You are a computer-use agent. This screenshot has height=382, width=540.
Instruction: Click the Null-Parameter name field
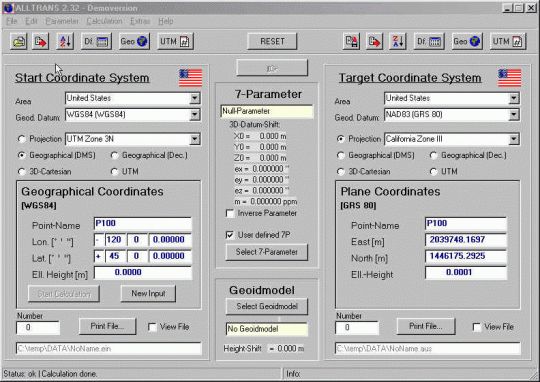267,111
